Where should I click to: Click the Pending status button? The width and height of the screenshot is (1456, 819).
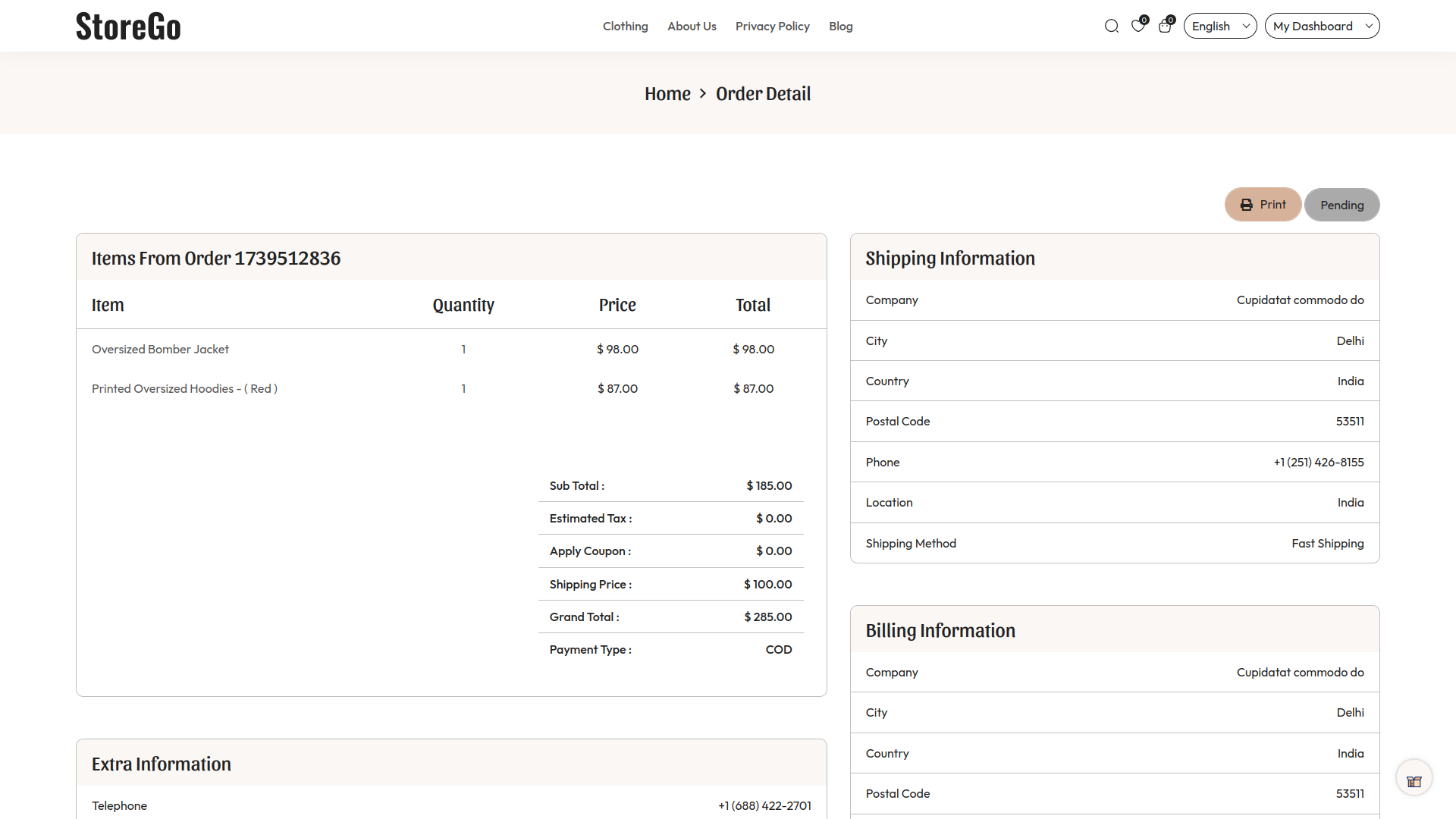[x=1341, y=204]
